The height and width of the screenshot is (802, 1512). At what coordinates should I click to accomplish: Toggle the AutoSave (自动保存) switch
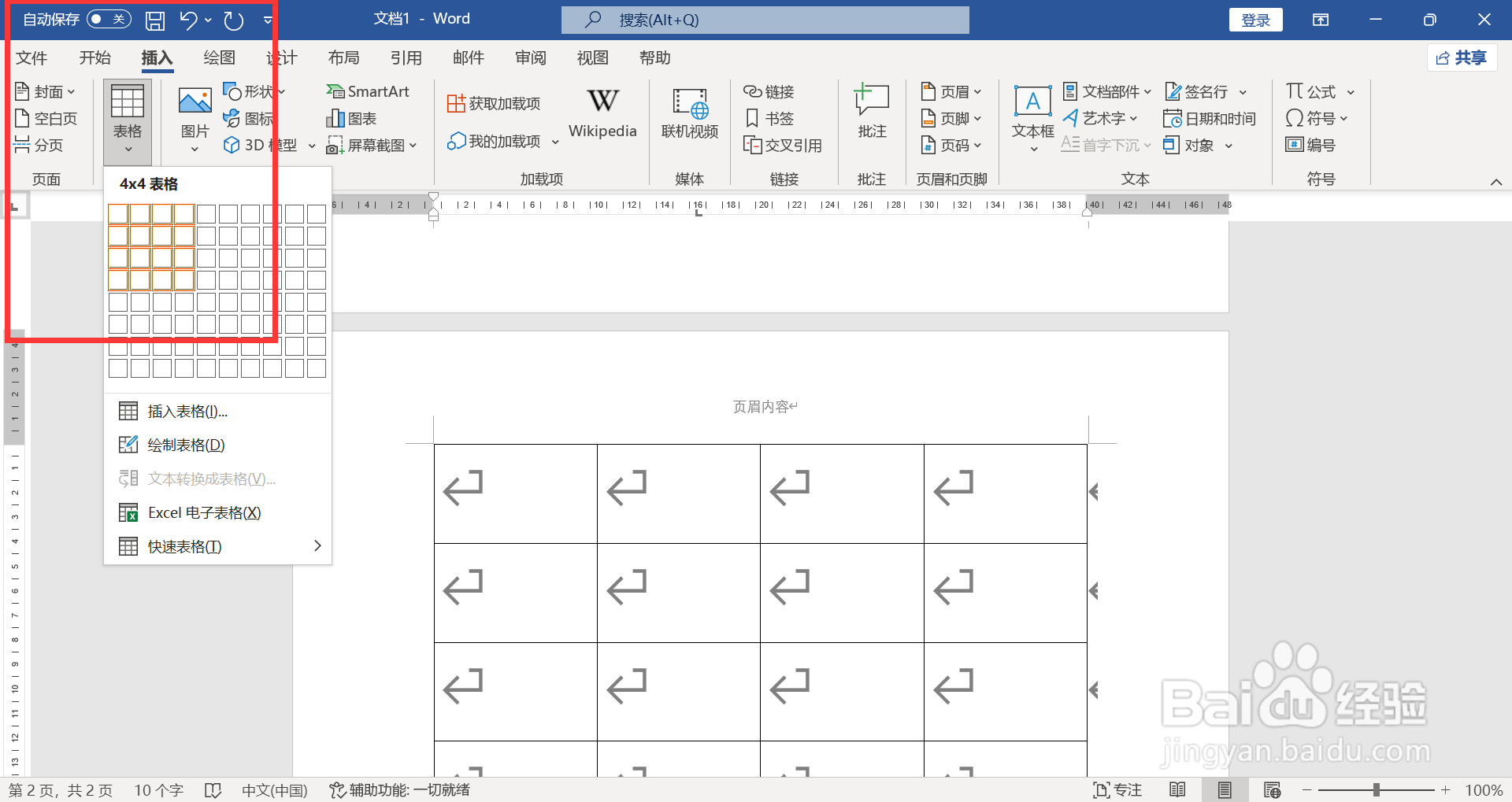[x=109, y=19]
